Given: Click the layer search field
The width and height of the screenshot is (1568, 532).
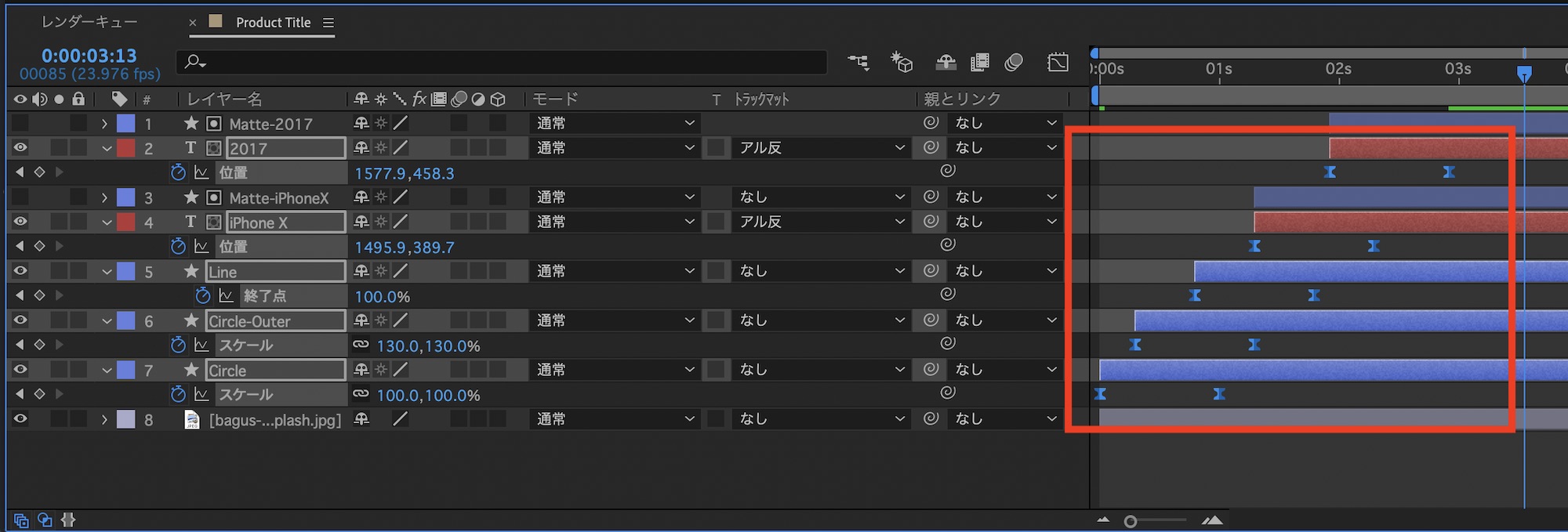Looking at the screenshot, I should pos(502,62).
